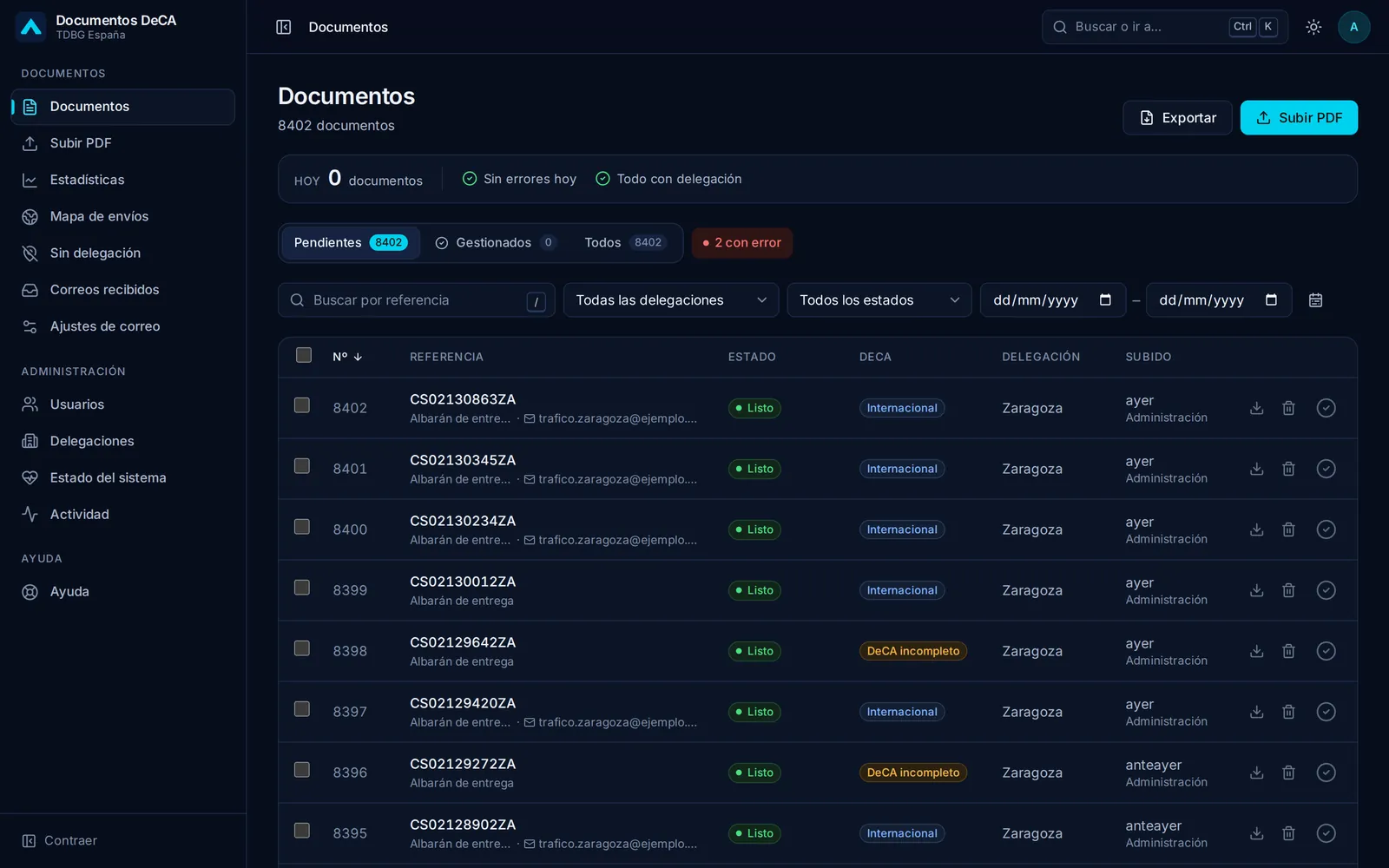Download document CS02130863ZA
The height and width of the screenshot is (868, 1389).
[1256, 408]
